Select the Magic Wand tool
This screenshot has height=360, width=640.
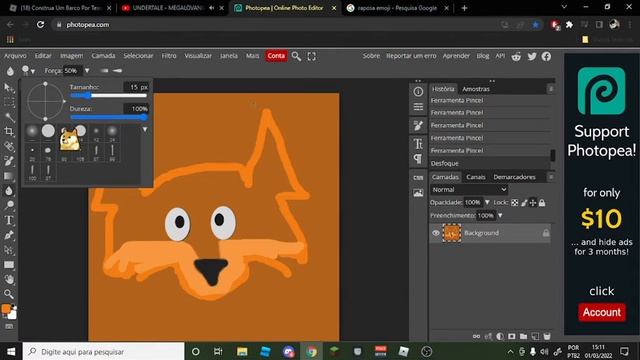tap(9, 117)
